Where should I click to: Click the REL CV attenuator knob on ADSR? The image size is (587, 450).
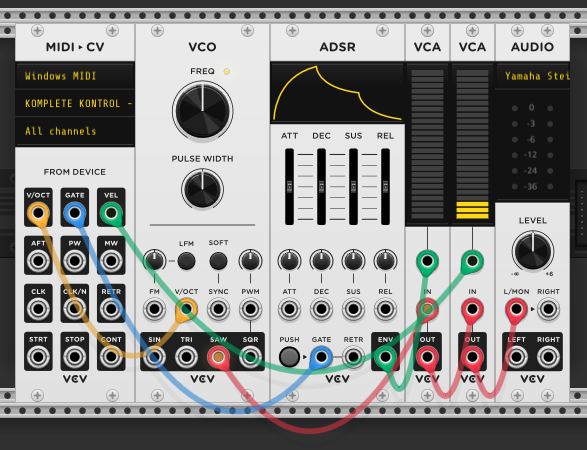tap(385, 261)
